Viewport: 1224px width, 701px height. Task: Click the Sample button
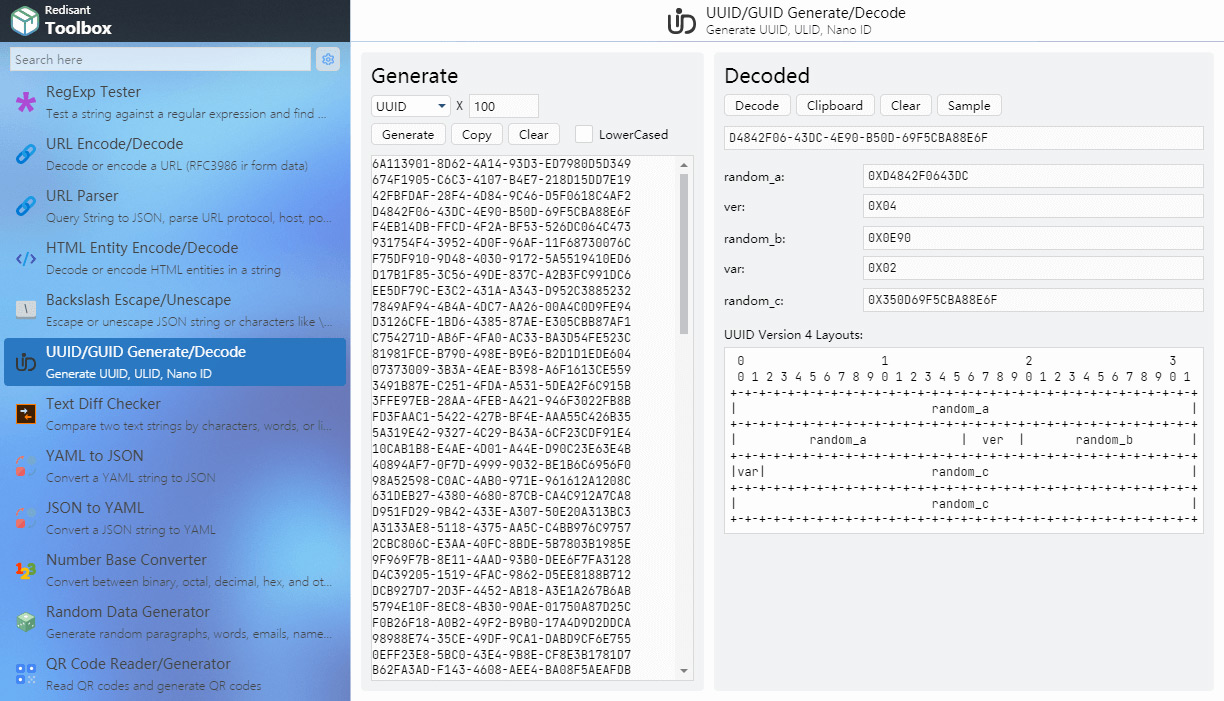(x=969, y=105)
